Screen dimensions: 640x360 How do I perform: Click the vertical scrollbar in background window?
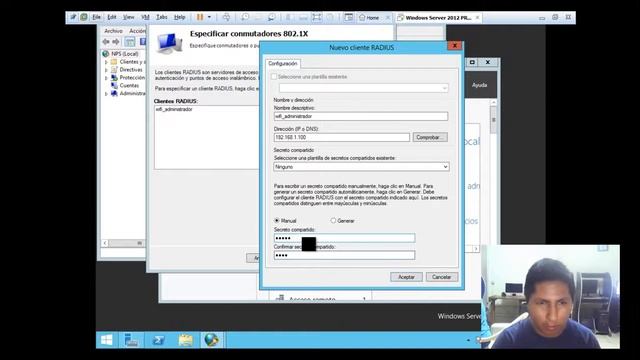(493, 120)
